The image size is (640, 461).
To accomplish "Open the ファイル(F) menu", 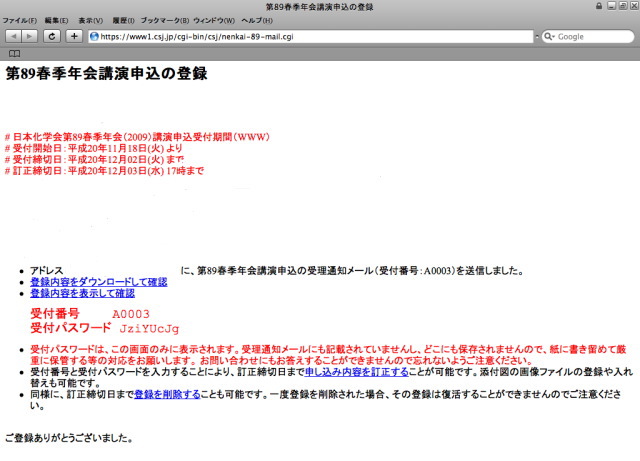I will (19, 20).
